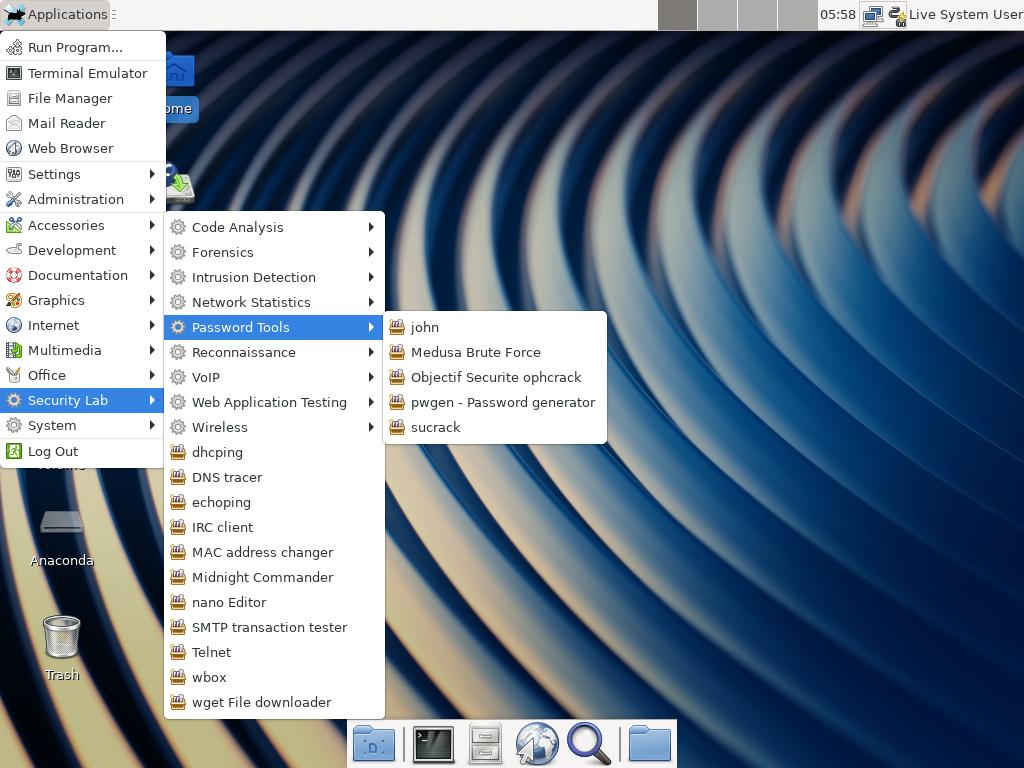Launch web browser globe in the dock
This screenshot has height=768, width=1024.
pos(537,744)
